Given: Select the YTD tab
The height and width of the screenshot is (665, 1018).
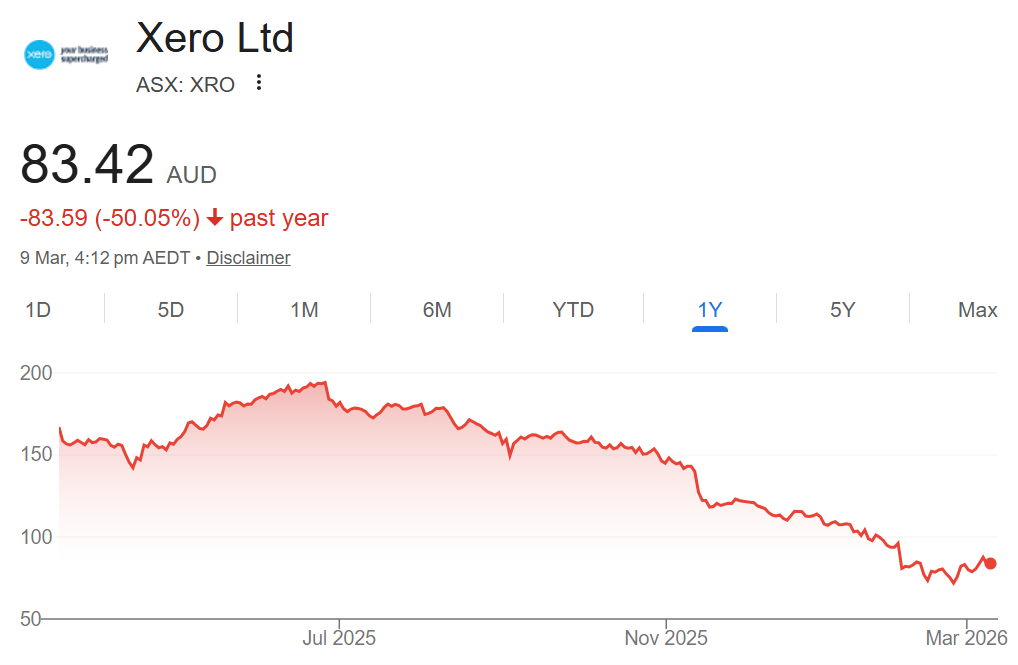Looking at the screenshot, I should click(573, 310).
